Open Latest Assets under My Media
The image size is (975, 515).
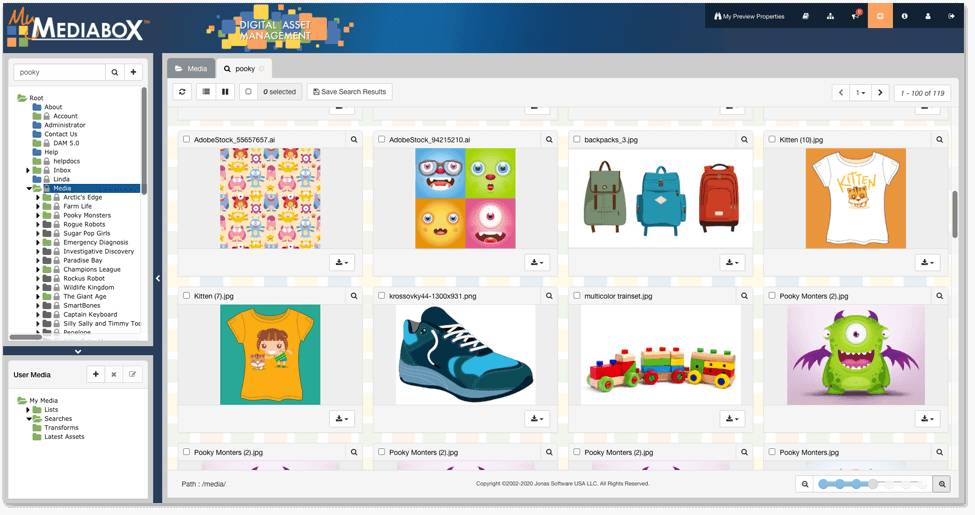pyautogui.click(x=64, y=437)
